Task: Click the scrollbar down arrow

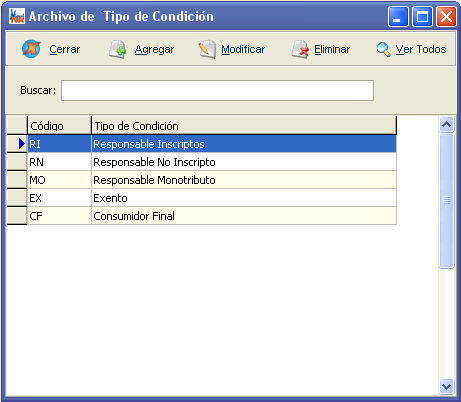Action: click(446, 387)
